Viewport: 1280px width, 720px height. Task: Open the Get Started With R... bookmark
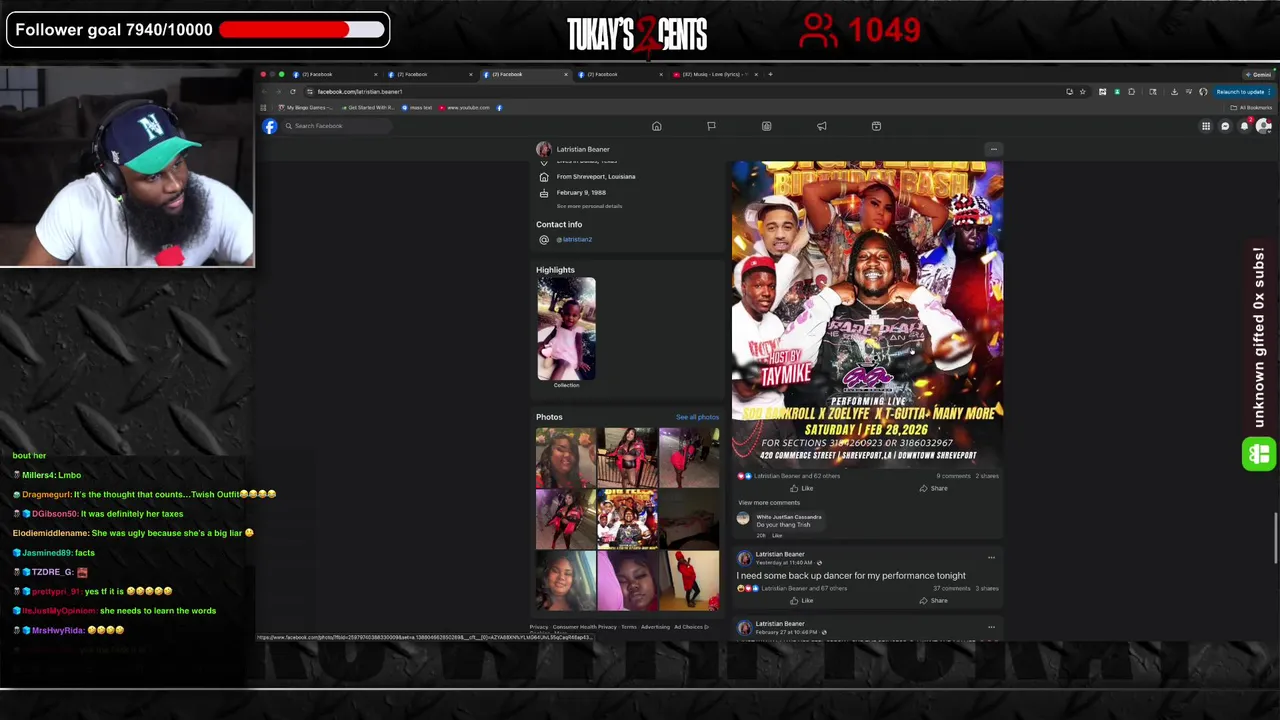pyautogui.click(x=367, y=107)
